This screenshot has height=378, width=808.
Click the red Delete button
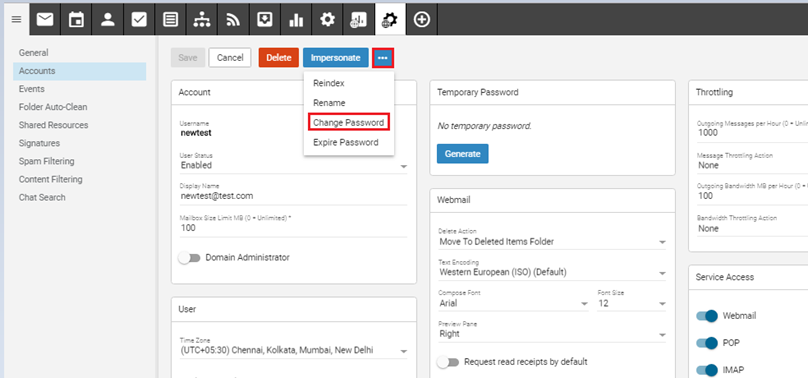pyautogui.click(x=279, y=58)
